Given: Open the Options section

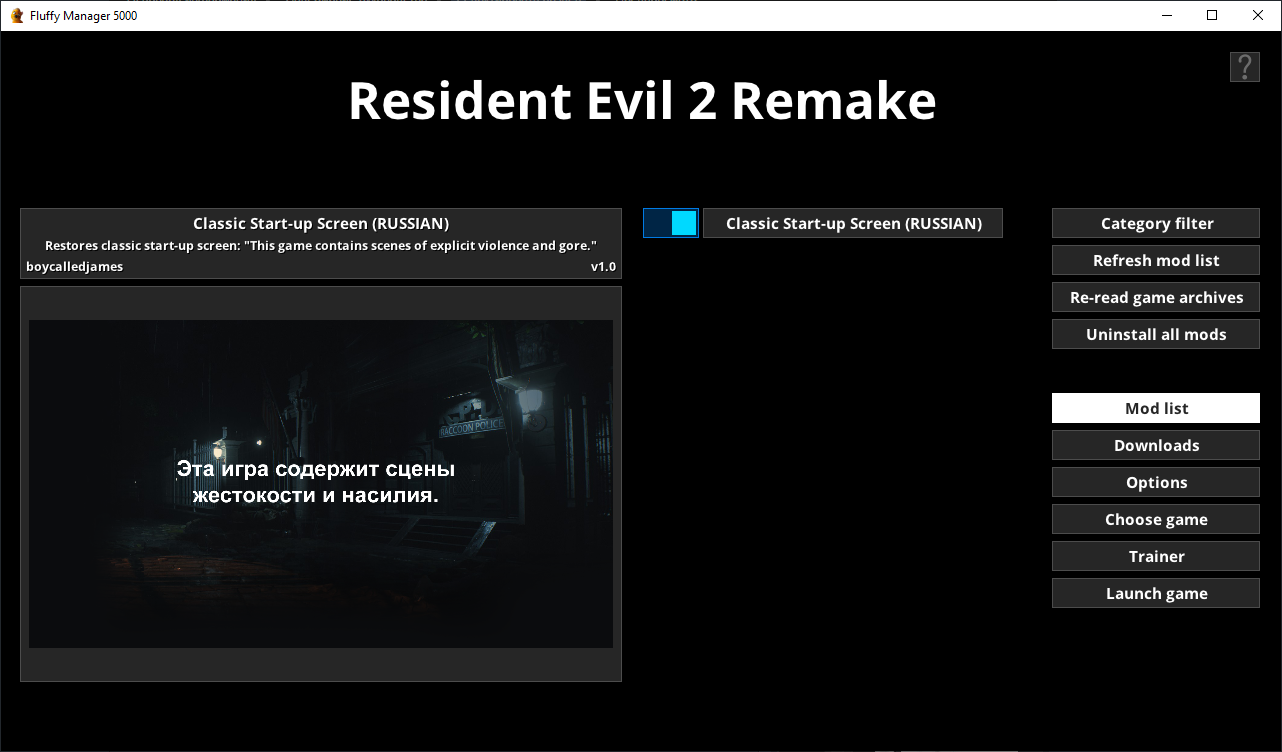Looking at the screenshot, I should tap(1156, 482).
